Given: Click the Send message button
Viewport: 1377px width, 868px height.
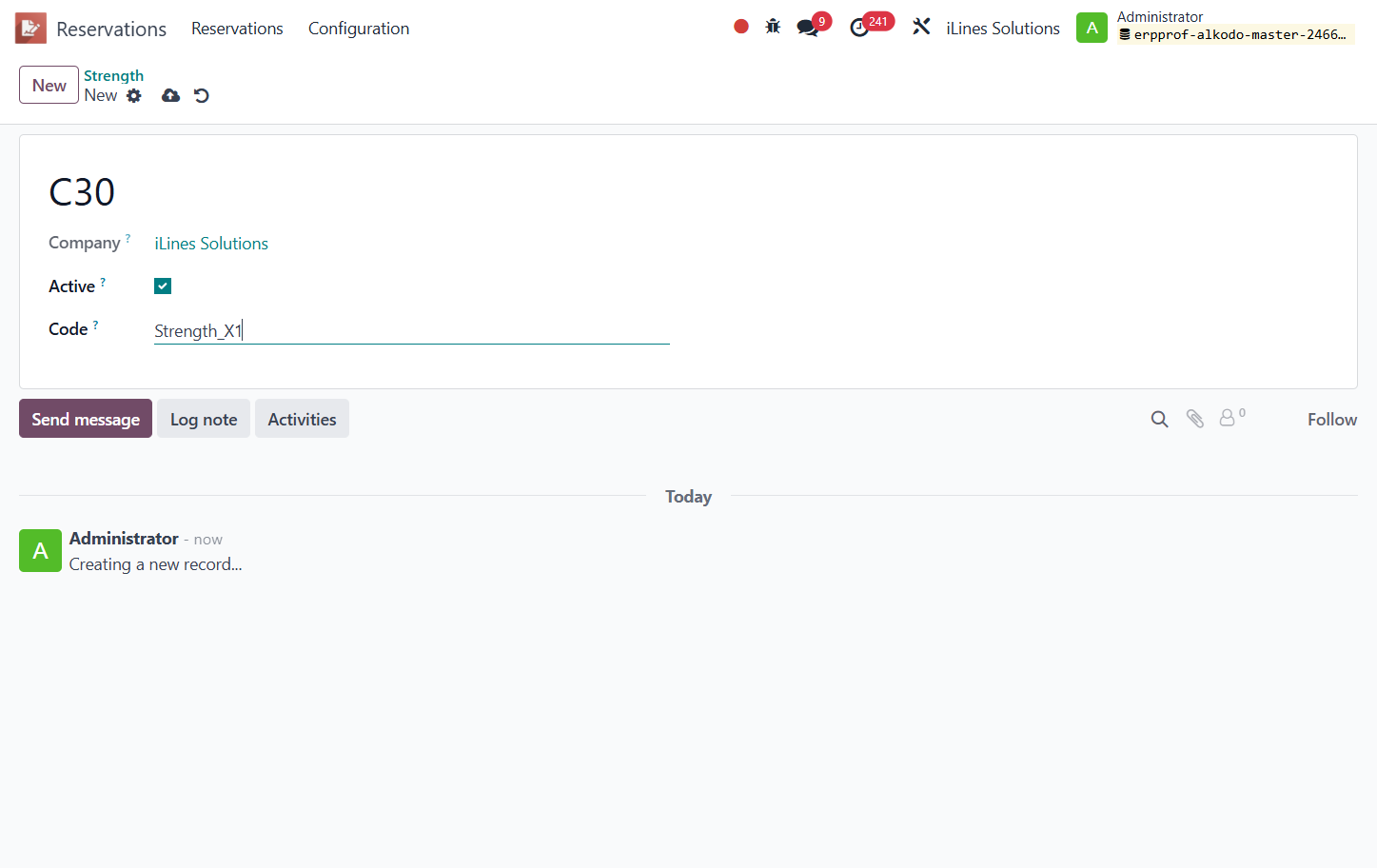Looking at the screenshot, I should coord(86,419).
